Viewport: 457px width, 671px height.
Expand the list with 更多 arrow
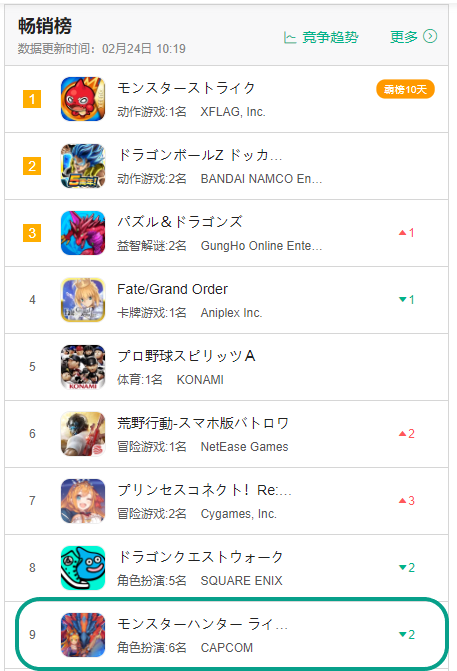pos(430,36)
